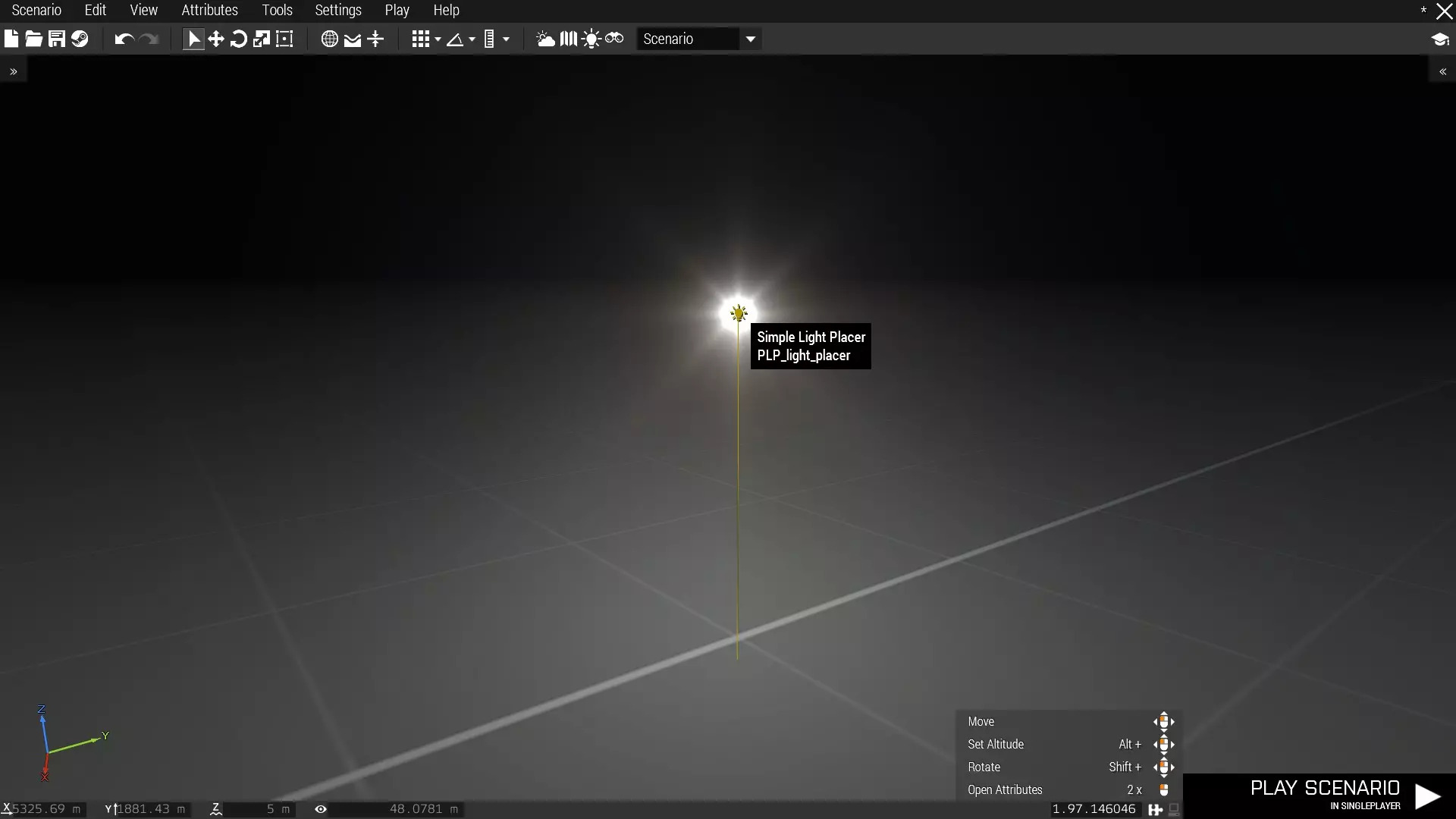Click the Simple Light Placer entity
Viewport: 1456px width, 819px height.
click(x=739, y=313)
